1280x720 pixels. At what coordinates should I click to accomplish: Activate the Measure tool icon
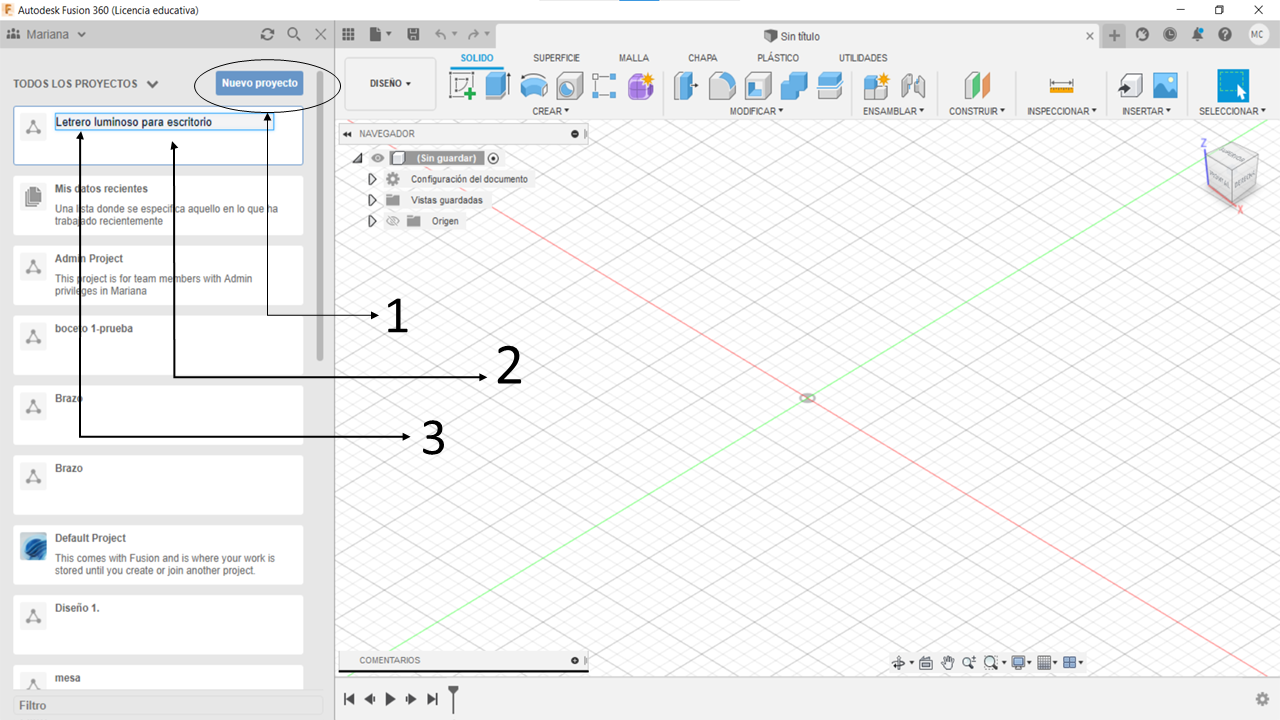pyautogui.click(x=1061, y=86)
